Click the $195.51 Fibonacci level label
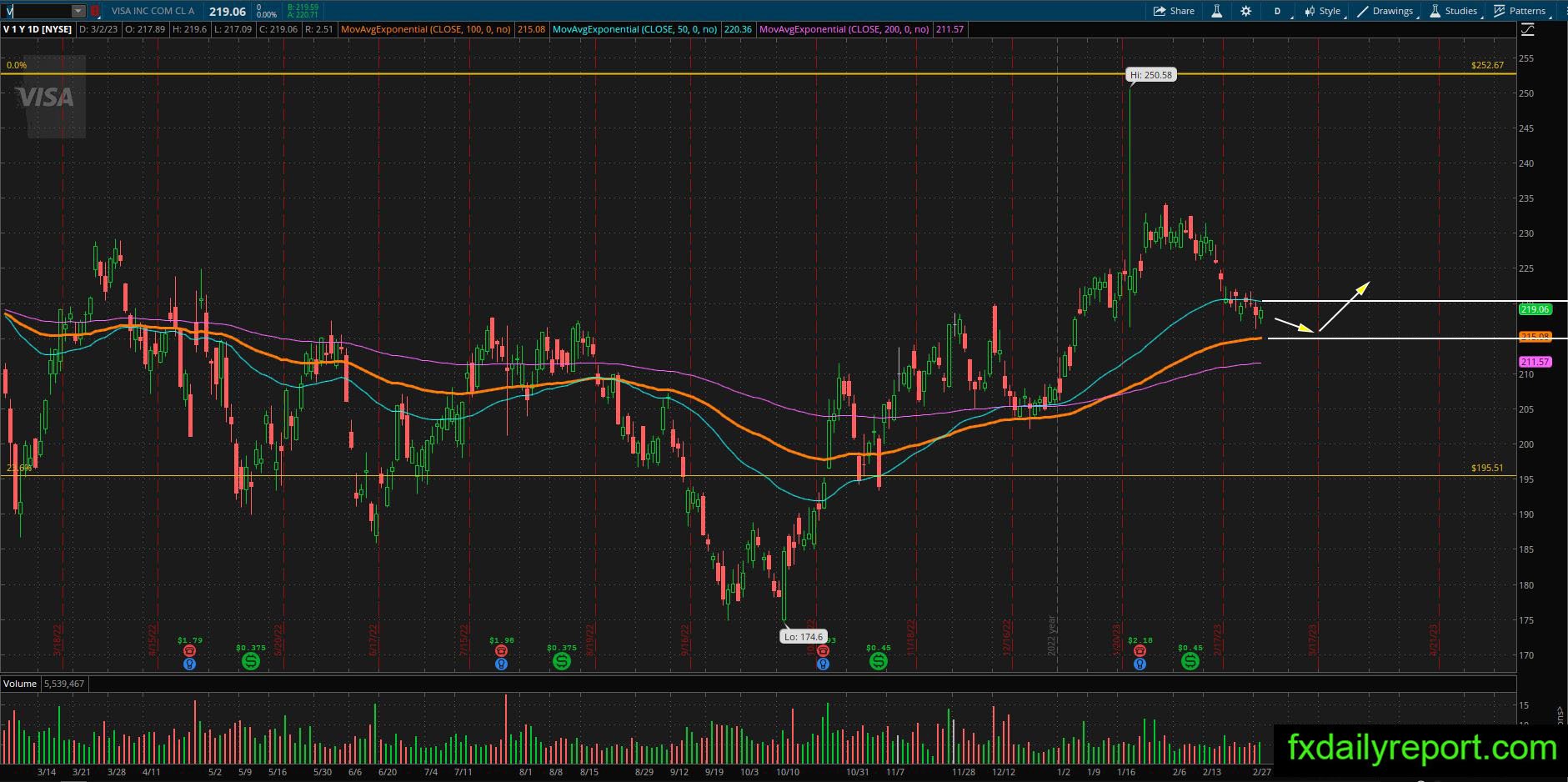This screenshot has height=782, width=1568. [1487, 468]
